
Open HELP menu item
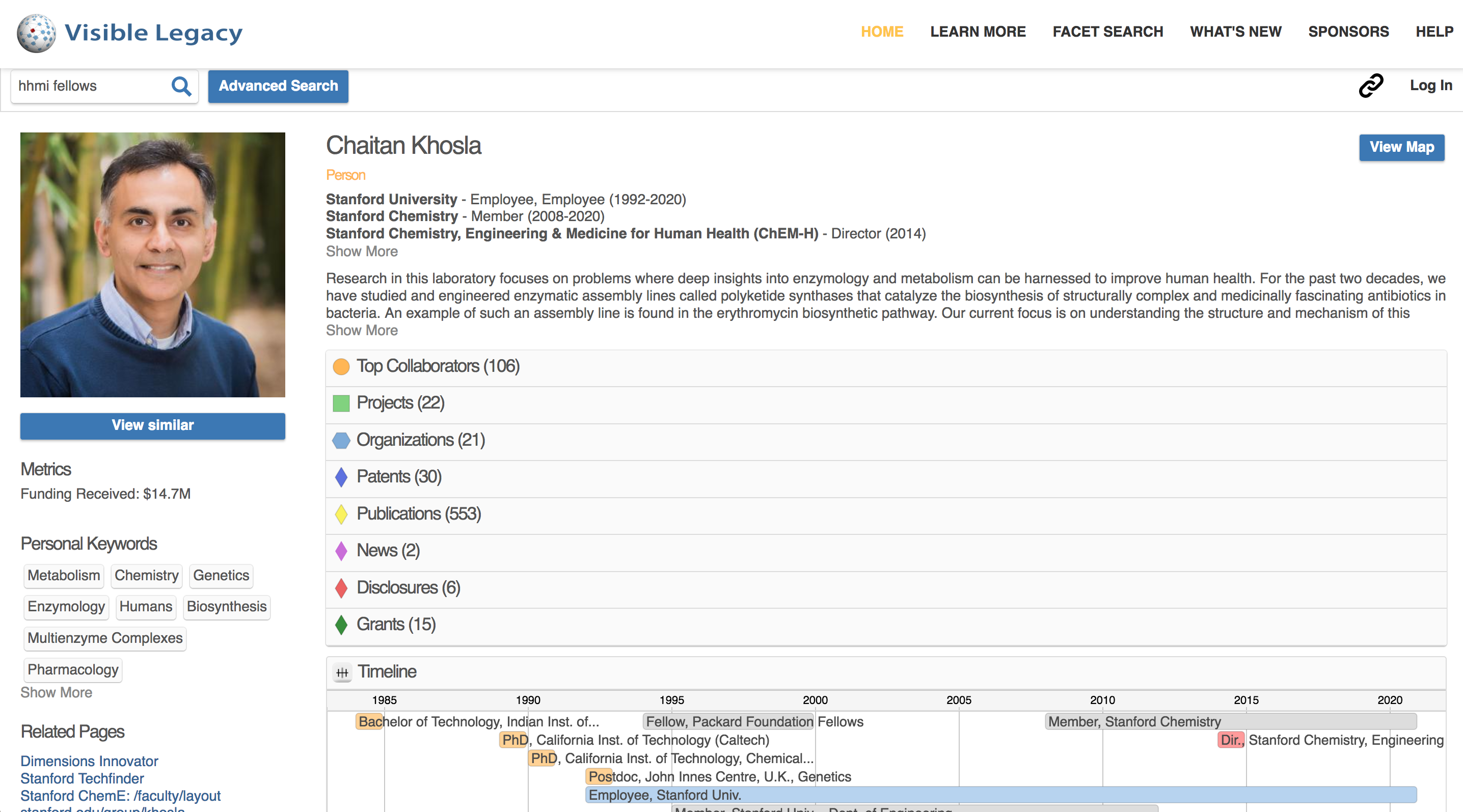1434,32
